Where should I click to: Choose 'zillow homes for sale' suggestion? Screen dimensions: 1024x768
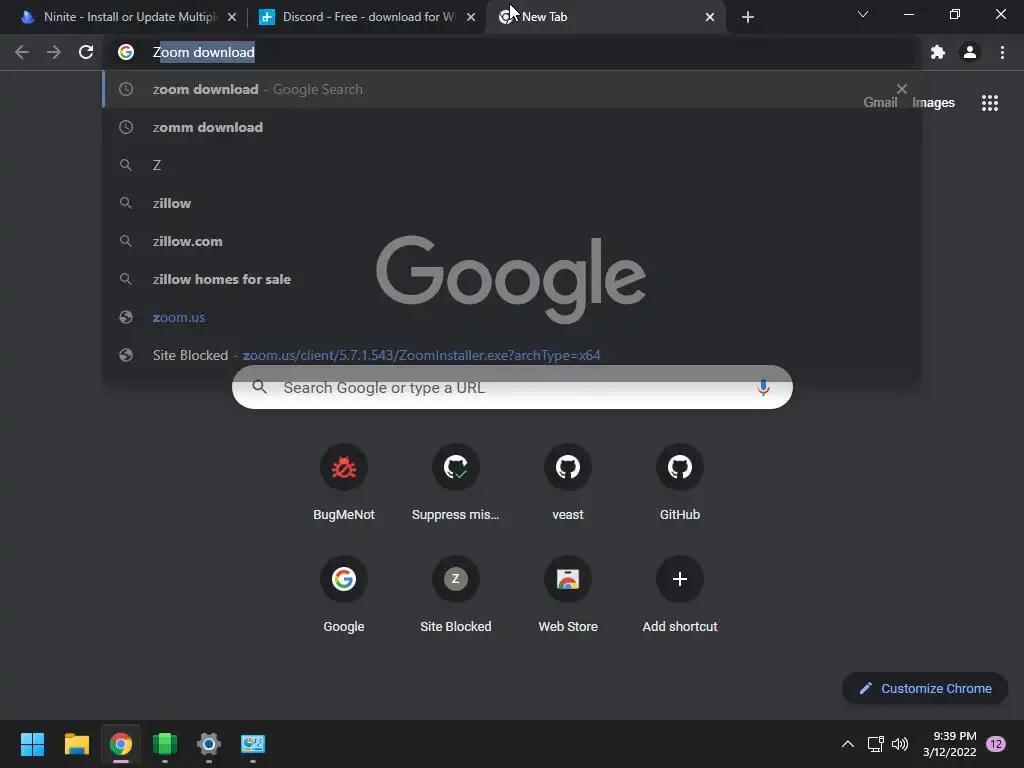(512, 279)
